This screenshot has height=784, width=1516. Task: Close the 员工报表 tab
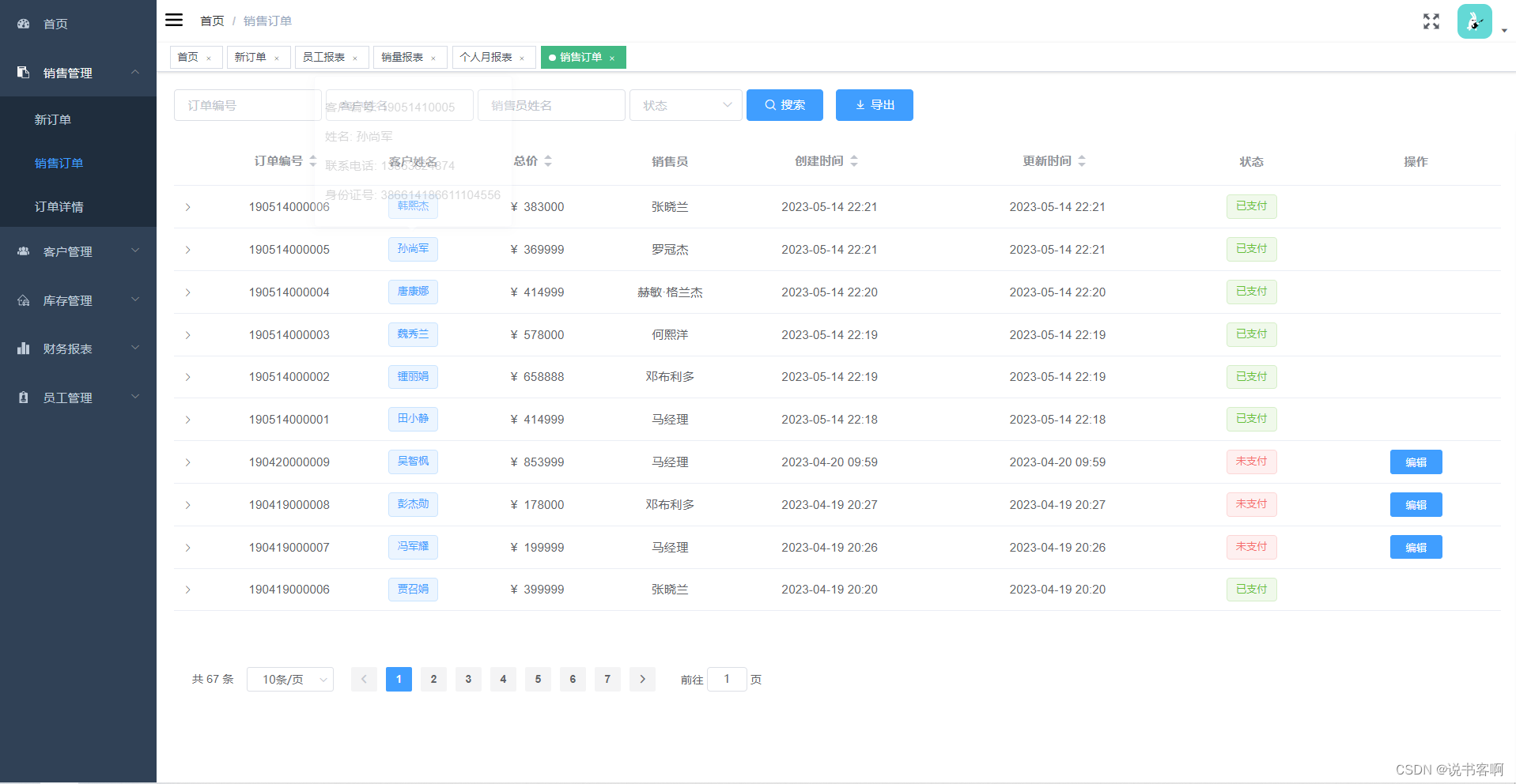tap(355, 58)
